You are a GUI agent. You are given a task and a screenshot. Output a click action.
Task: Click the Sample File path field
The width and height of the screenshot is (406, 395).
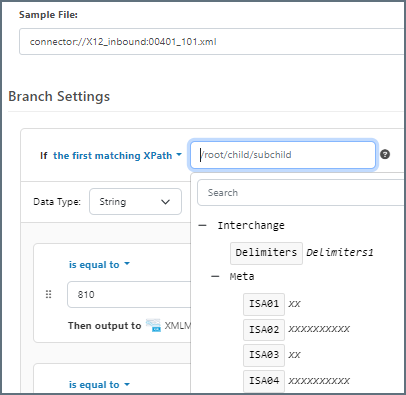[x=212, y=42]
